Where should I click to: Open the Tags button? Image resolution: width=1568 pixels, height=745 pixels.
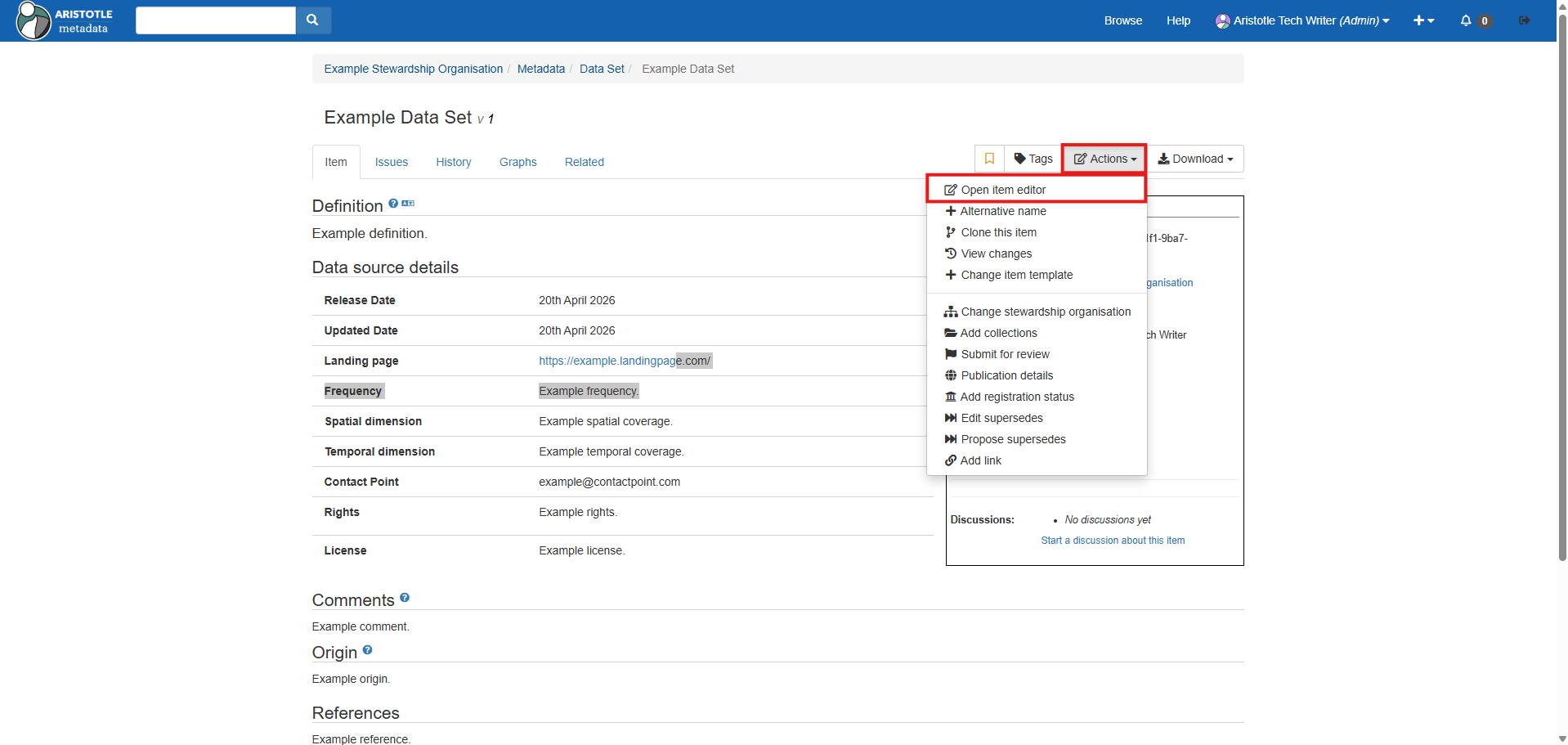[1033, 159]
